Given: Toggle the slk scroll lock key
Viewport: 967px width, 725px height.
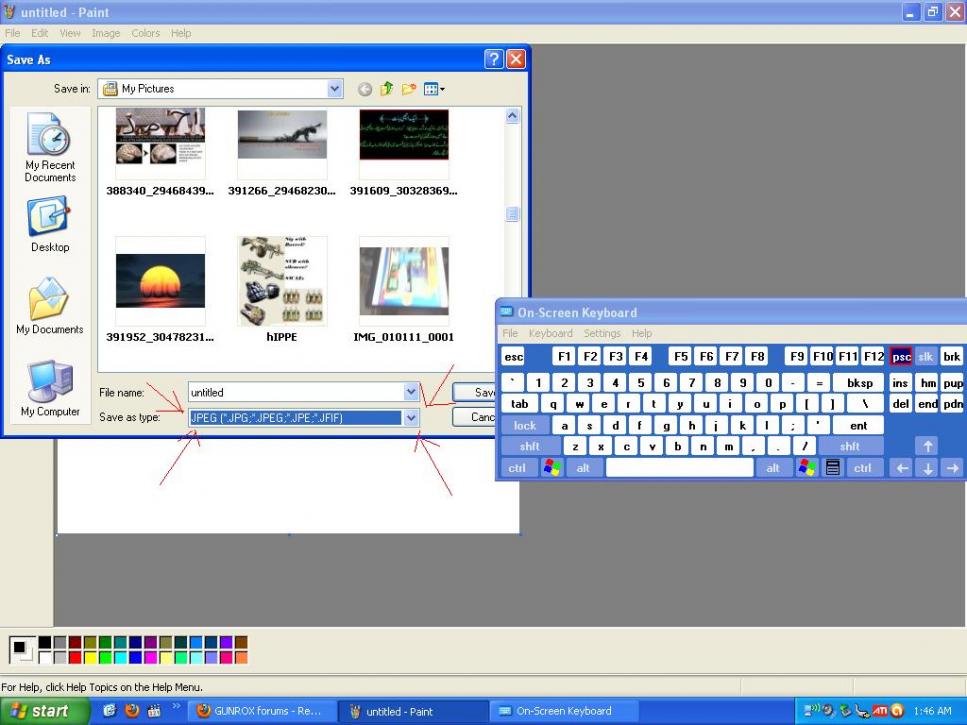Looking at the screenshot, I should click(926, 357).
